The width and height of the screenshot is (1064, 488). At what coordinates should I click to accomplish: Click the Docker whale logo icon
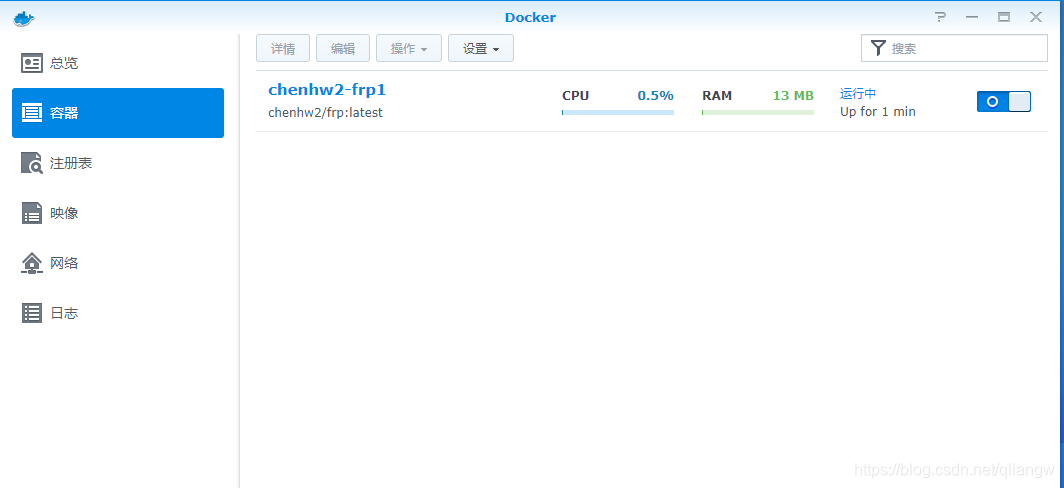[24, 18]
